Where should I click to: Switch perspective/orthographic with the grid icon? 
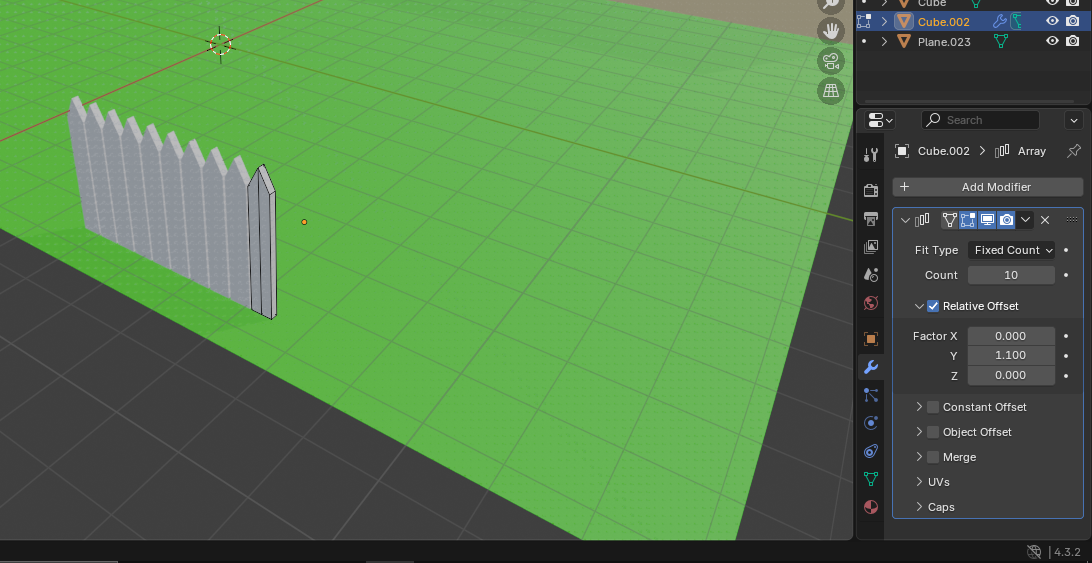(831, 91)
